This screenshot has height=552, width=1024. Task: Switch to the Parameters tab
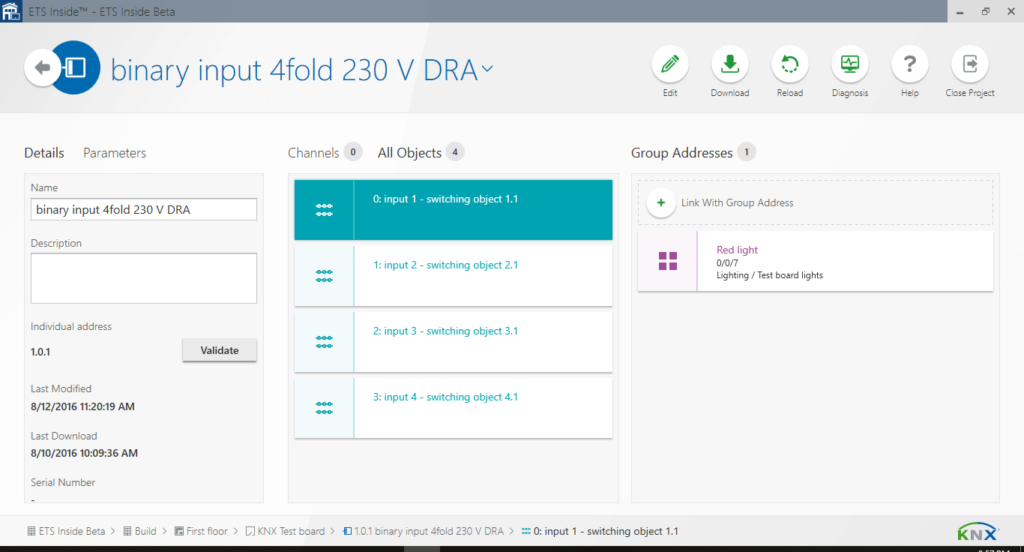(114, 153)
